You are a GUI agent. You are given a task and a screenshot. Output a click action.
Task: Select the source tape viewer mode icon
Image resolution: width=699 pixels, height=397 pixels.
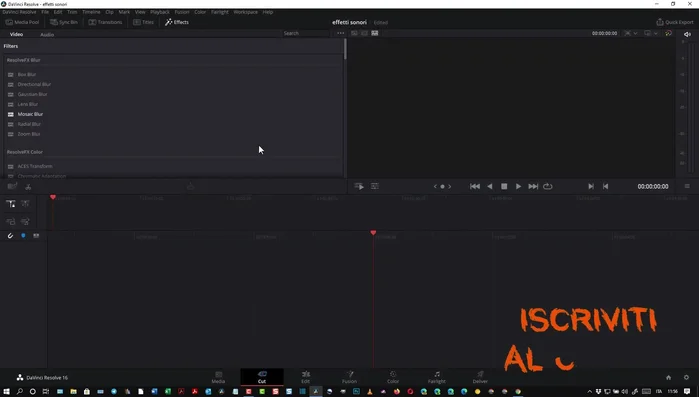click(x=364, y=33)
